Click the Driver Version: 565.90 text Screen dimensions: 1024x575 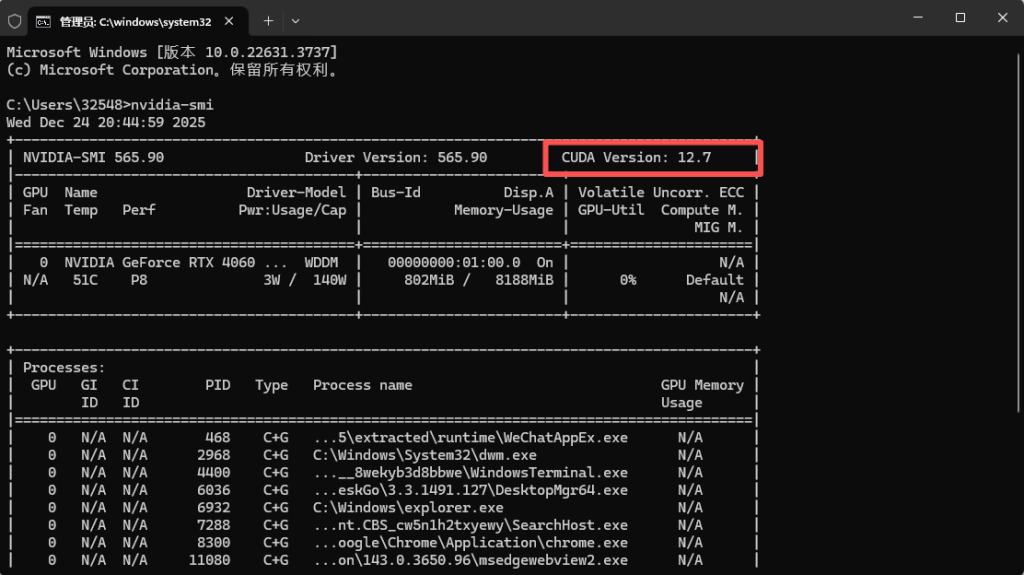pyautogui.click(x=395, y=157)
